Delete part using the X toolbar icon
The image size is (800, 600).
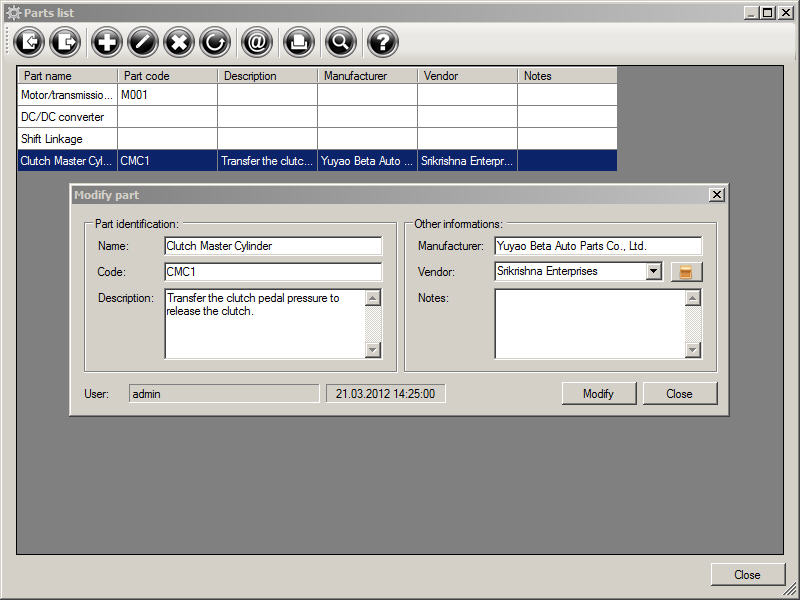click(x=179, y=42)
